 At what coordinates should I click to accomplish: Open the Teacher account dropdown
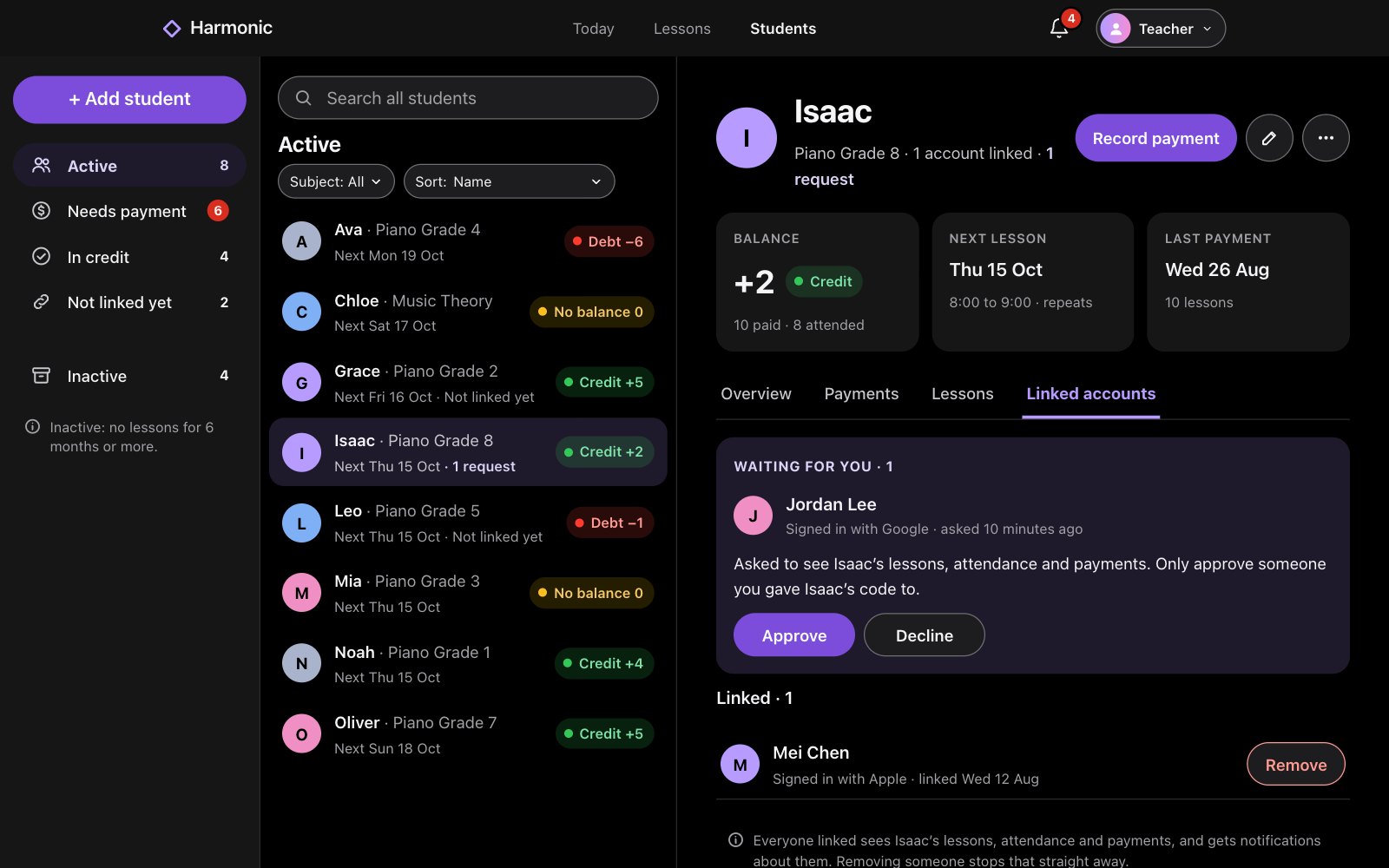click(x=1161, y=29)
